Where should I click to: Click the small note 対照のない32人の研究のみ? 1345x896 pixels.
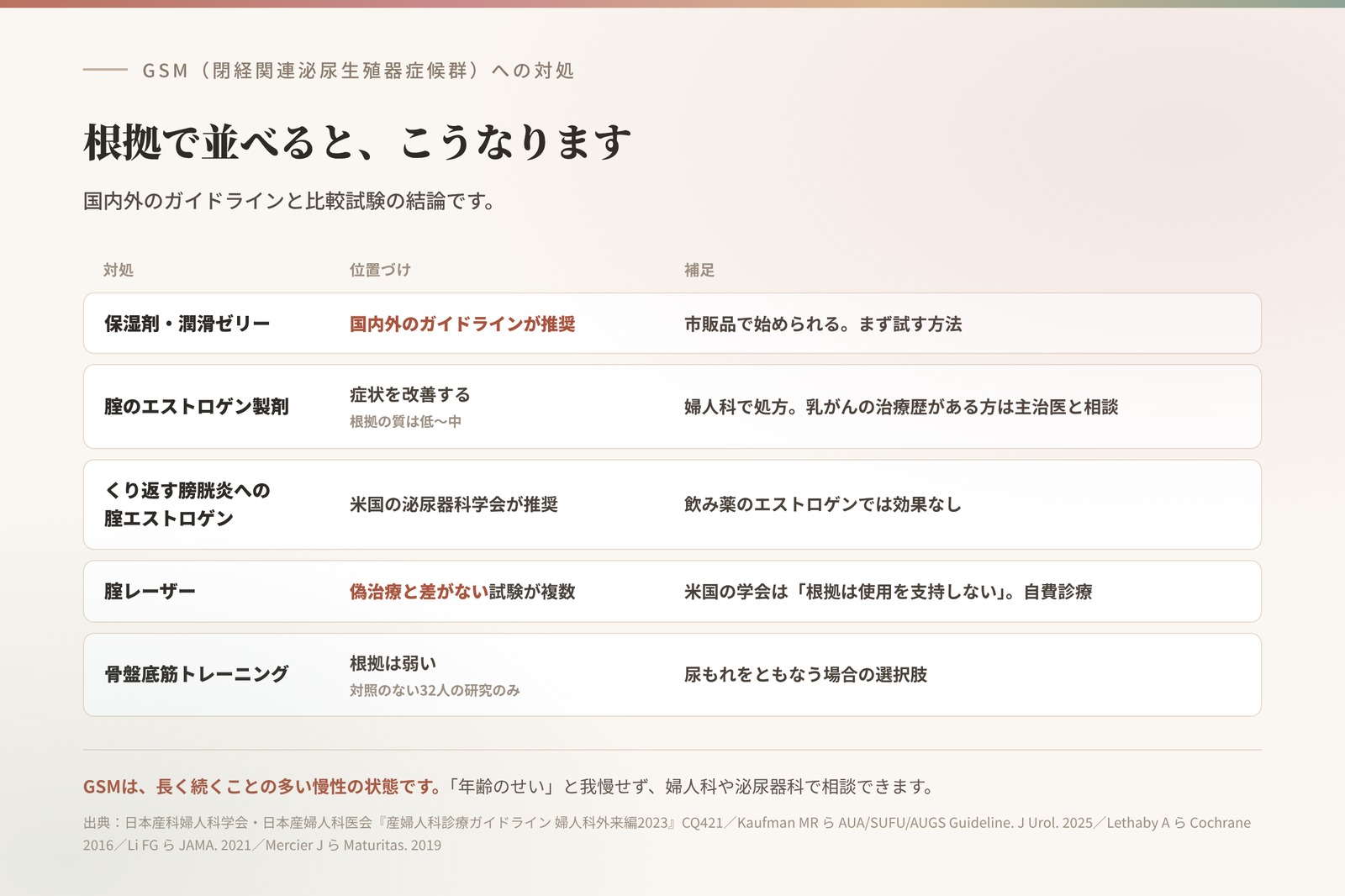[435, 690]
